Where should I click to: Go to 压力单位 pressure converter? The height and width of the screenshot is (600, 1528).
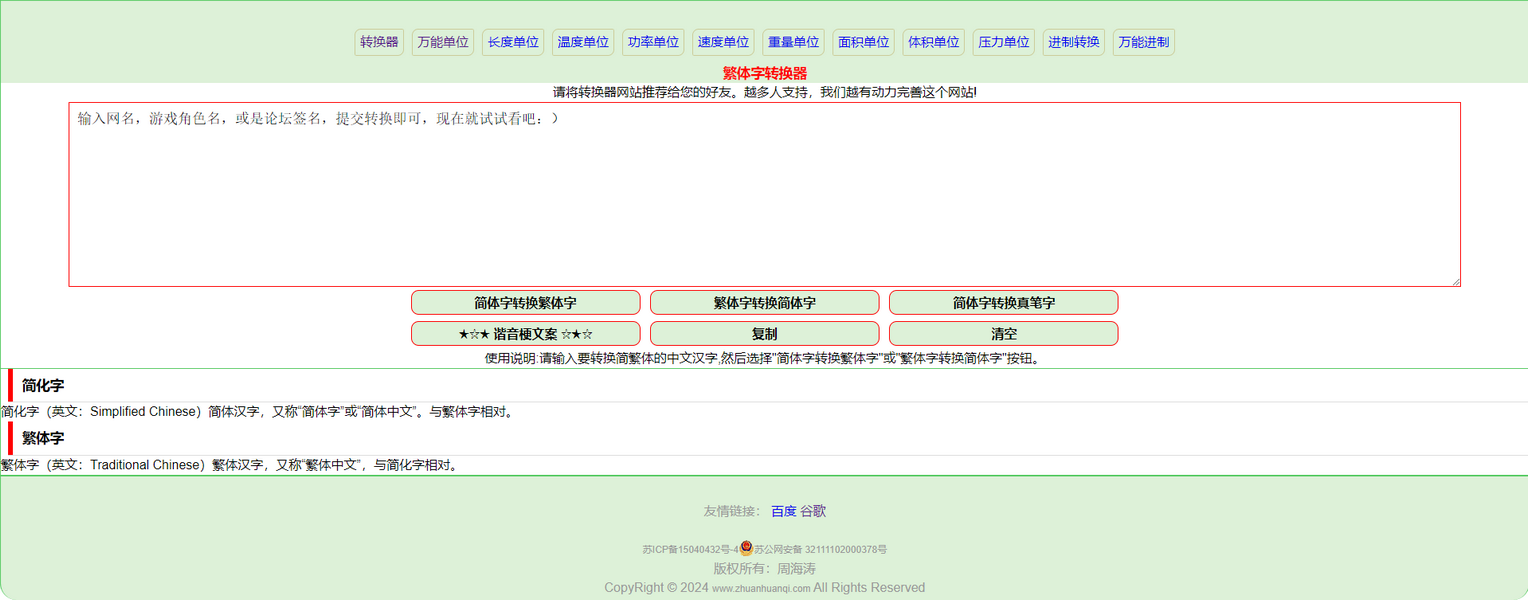pyautogui.click(x=1003, y=42)
